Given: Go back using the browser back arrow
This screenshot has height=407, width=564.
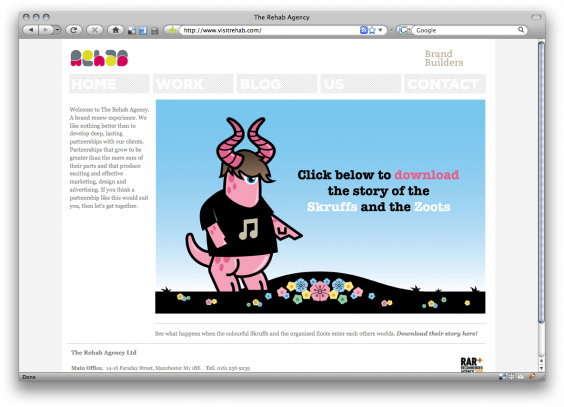Looking at the screenshot, I should click(31, 30).
